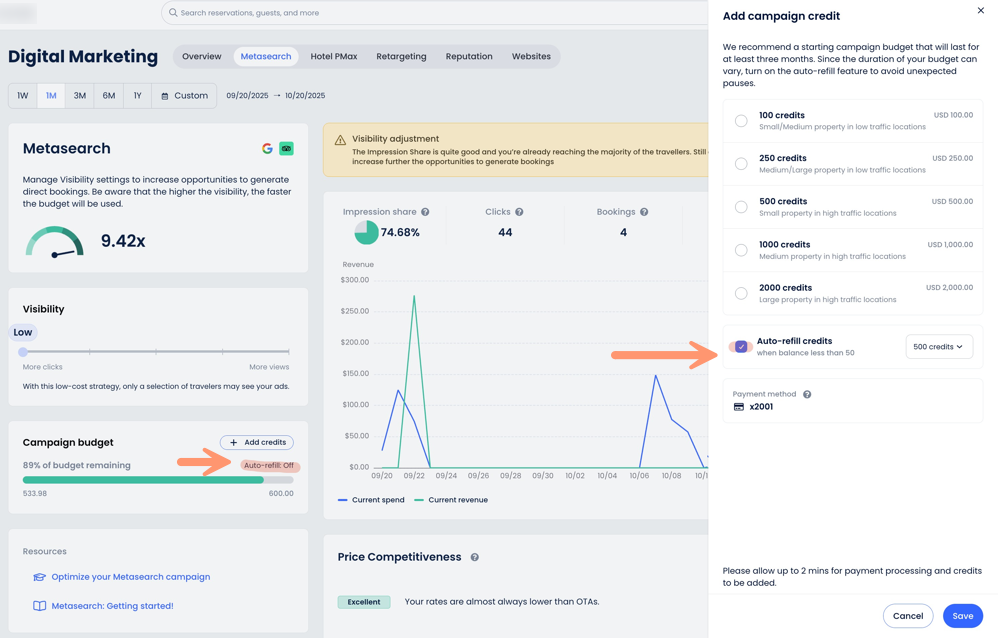The width and height of the screenshot is (998, 638).
Task: Switch to the Hotel PMax tab
Action: [x=333, y=57]
